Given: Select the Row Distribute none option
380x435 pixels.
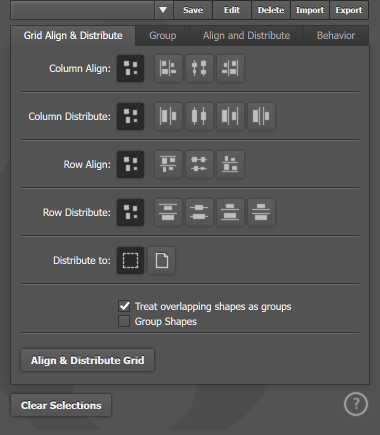Looking at the screenshot, I should tap(130, 212).
